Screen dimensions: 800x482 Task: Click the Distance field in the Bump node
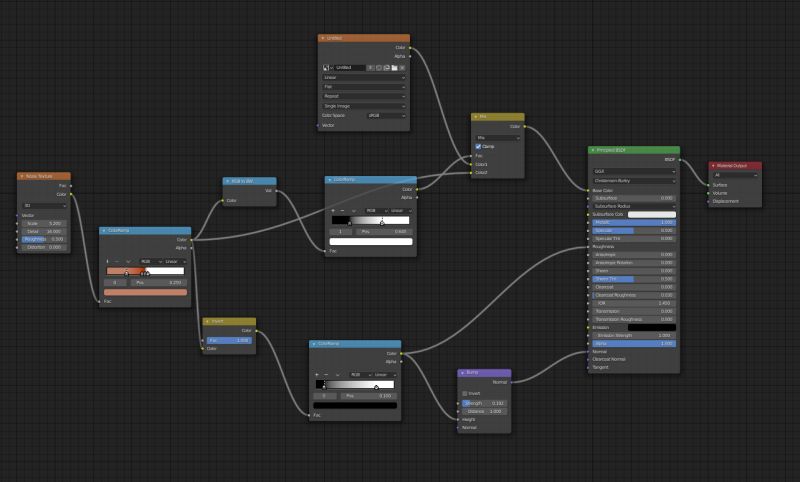coord(484,411)
